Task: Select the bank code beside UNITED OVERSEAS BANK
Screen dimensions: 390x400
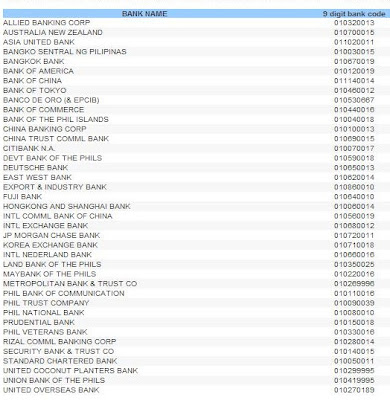Action: pyautogui.click(x=354, y=390)
